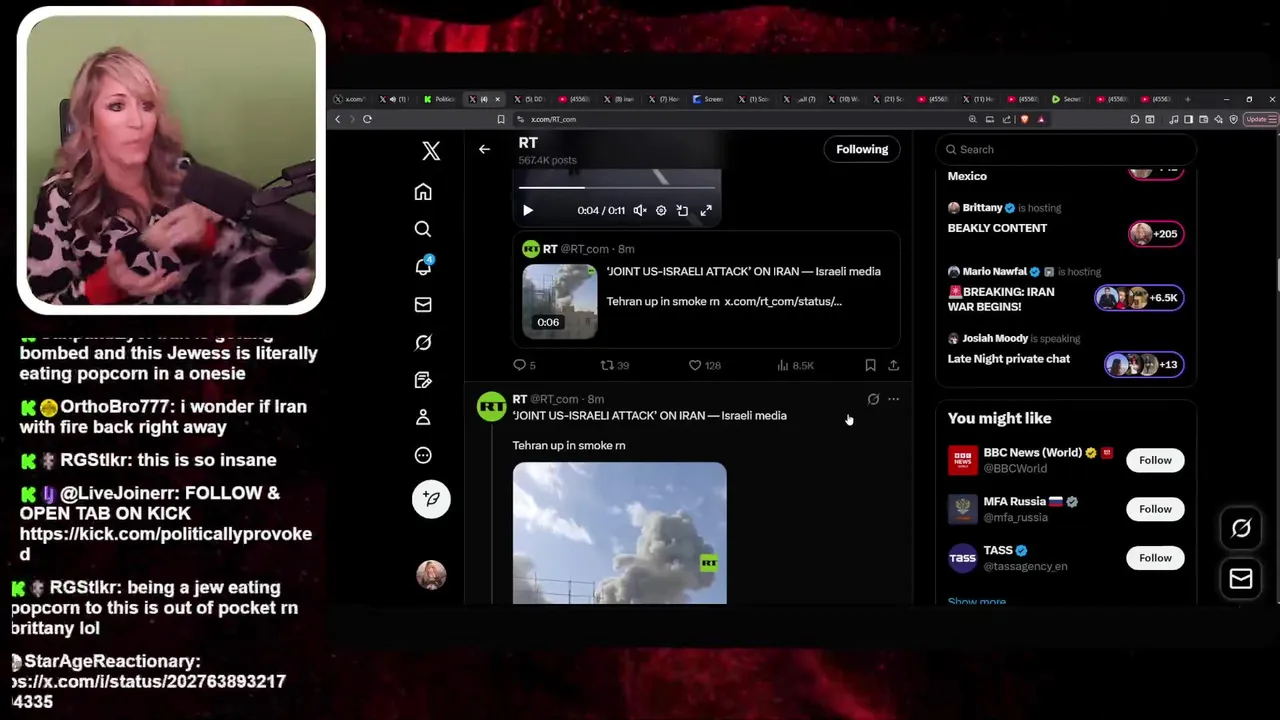Image resolution: width=1280 pixels, height=720 pixels.
Task: Bookmark page via address bar icon
Action: pos(501,119)
